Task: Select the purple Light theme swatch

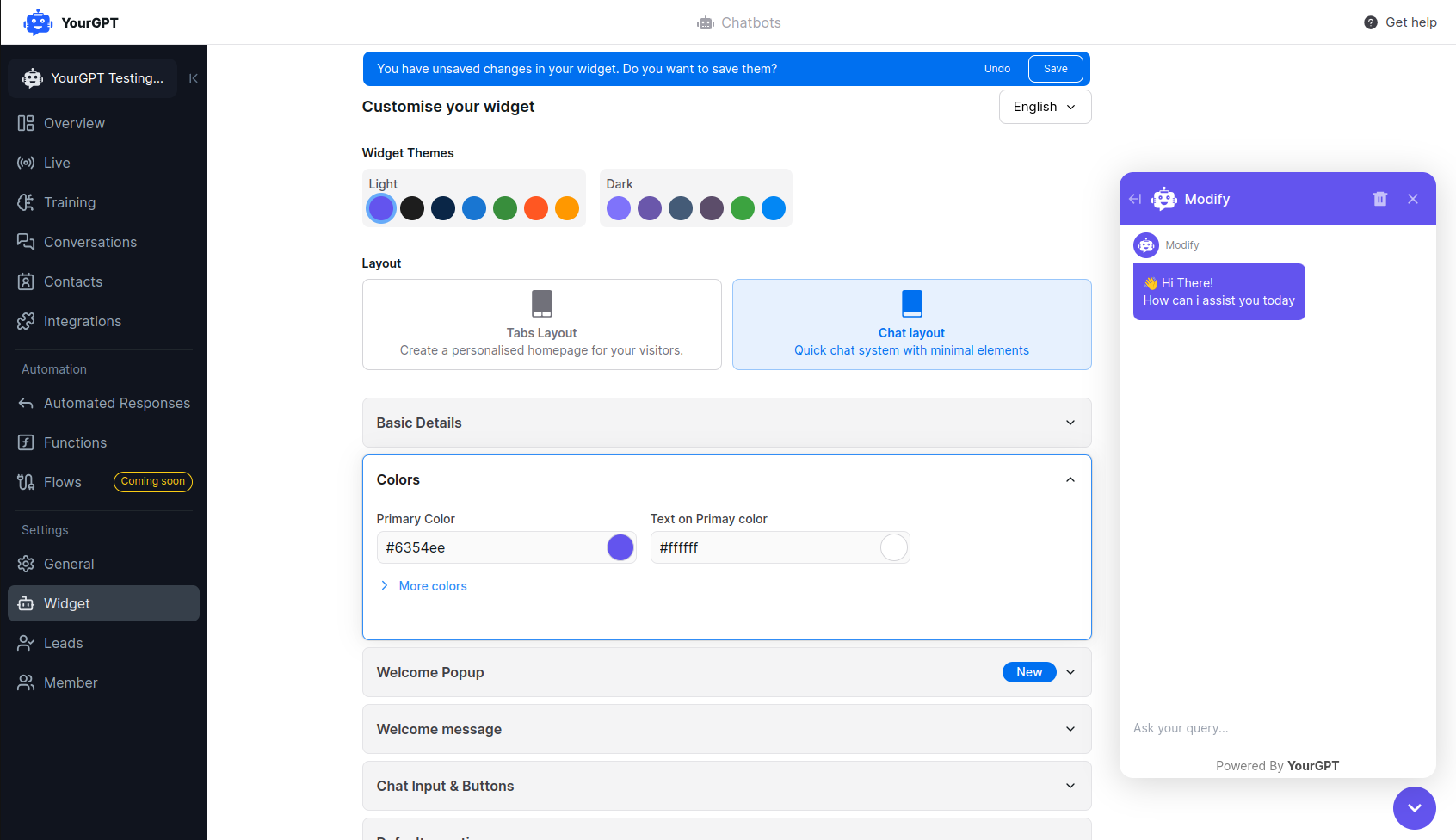Action: [x=381, y=208]
